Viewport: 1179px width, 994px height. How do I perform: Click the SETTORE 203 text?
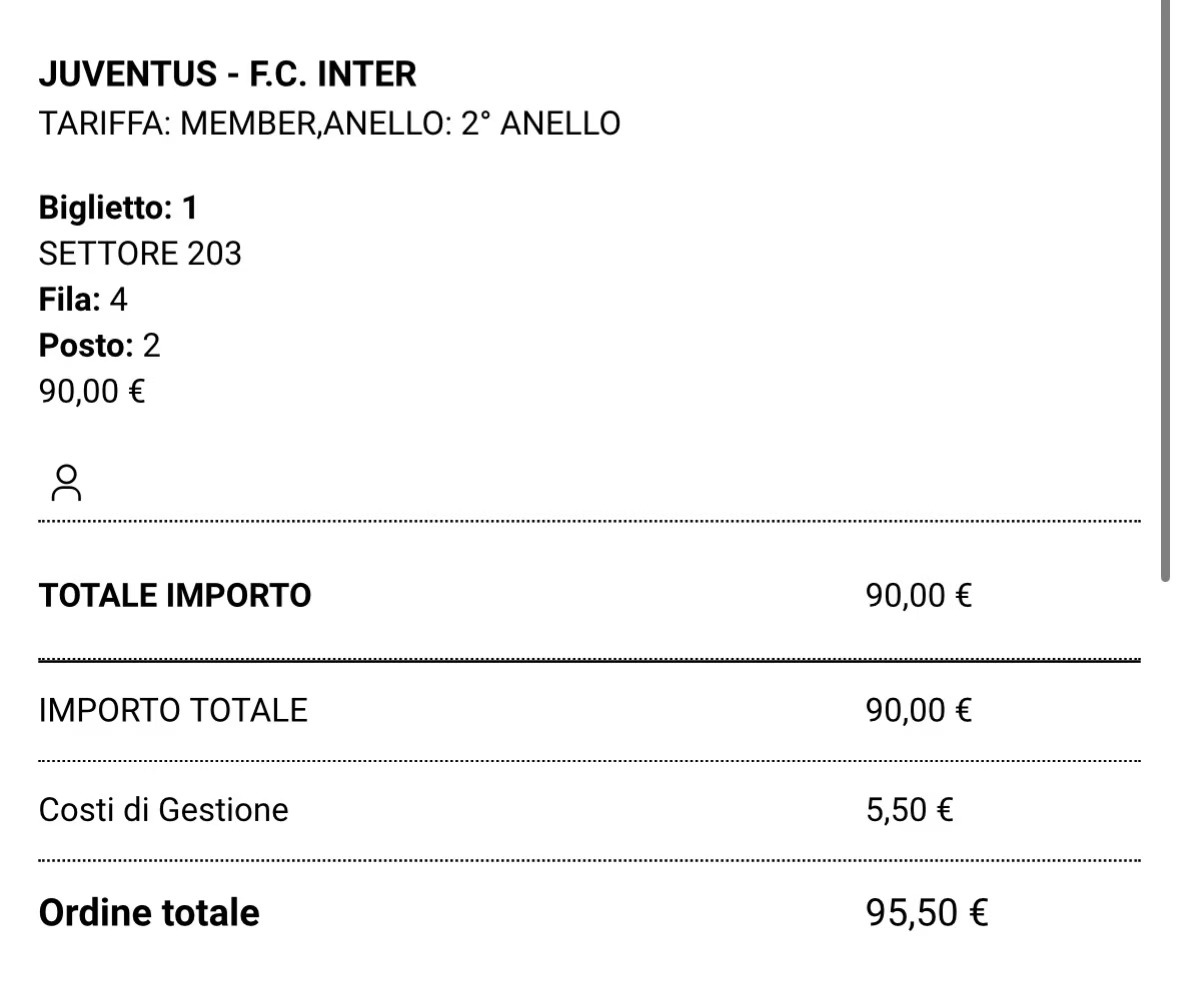click(x=140, y=253)
